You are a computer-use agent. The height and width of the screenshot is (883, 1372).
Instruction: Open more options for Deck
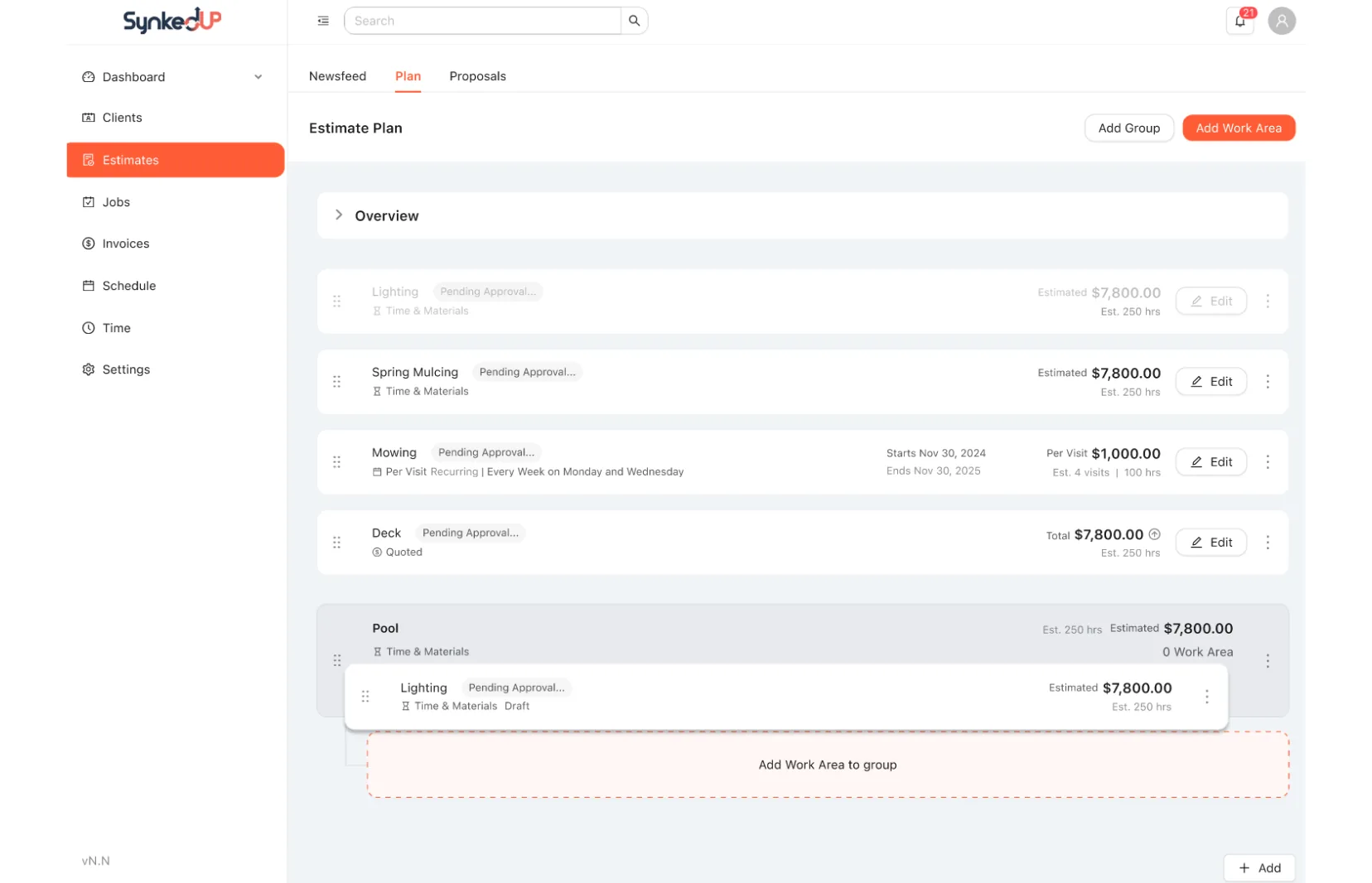point(1268,543)
